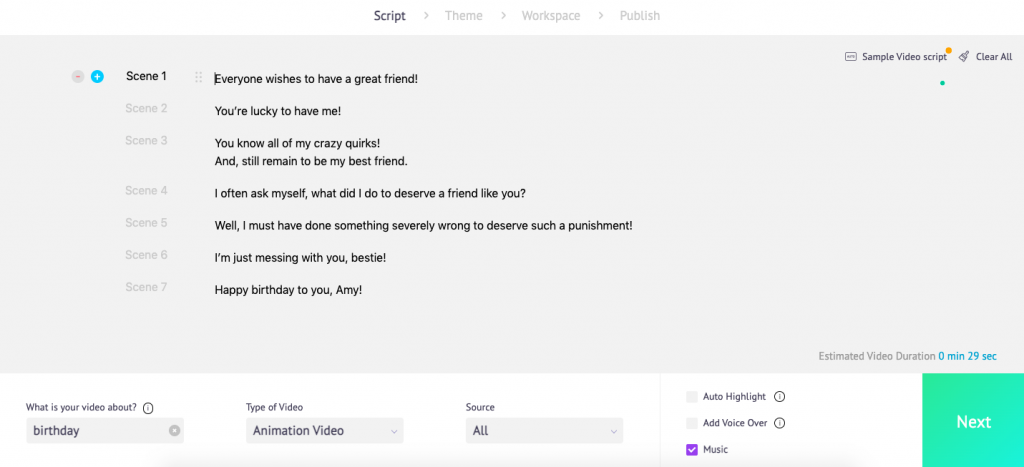Viewport: 1024px width, 467px height.
Task: Go to the Theme step
Action: pyautogui.click(x=464, y=16)
